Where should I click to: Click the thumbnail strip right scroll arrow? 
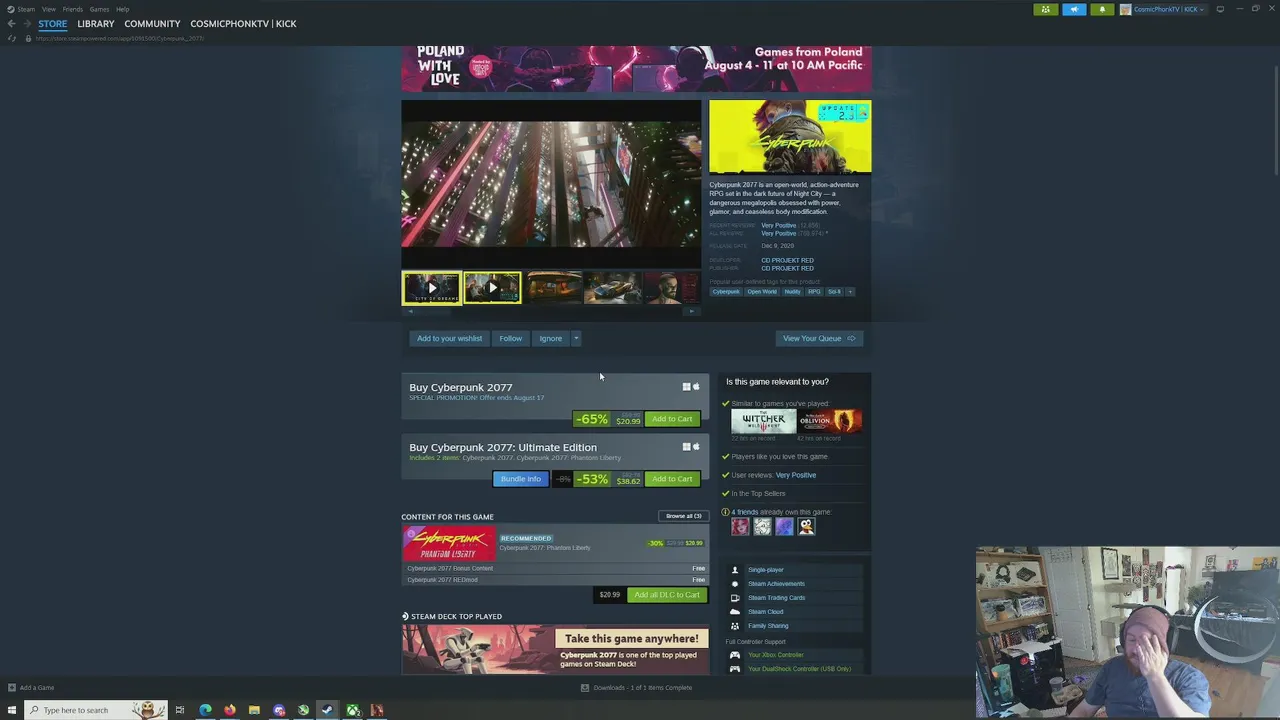point(691,311)
